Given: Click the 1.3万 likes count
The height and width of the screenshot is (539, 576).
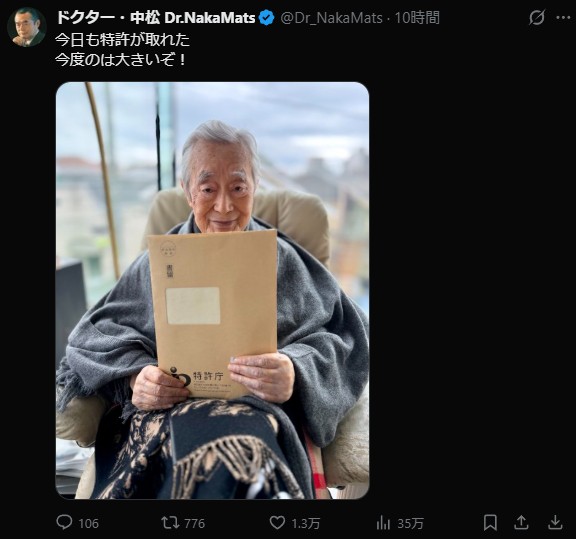Looking at the screenshot, I should click(305, 523).
